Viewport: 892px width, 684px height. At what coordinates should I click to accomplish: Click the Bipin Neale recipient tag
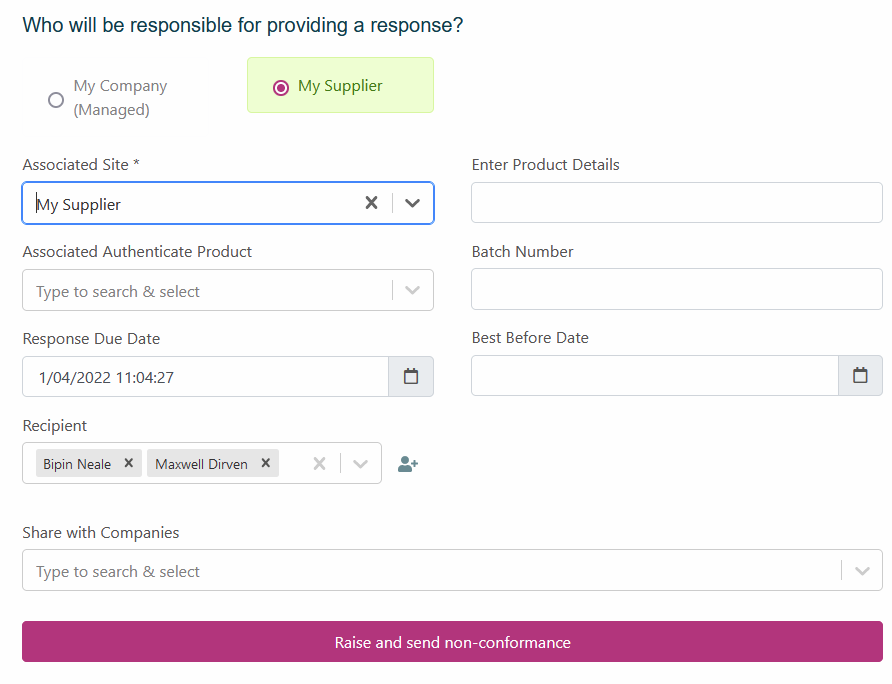pos(77,464)
